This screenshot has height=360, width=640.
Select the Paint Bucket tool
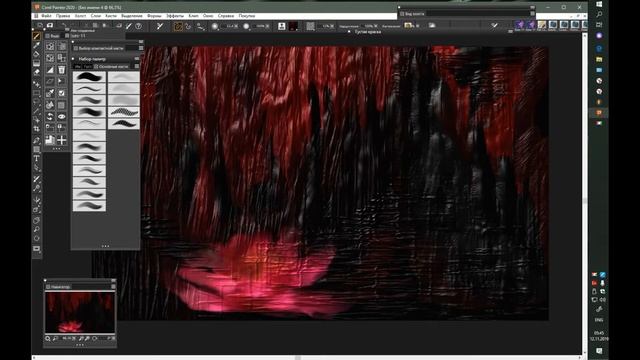coord(36,54)
